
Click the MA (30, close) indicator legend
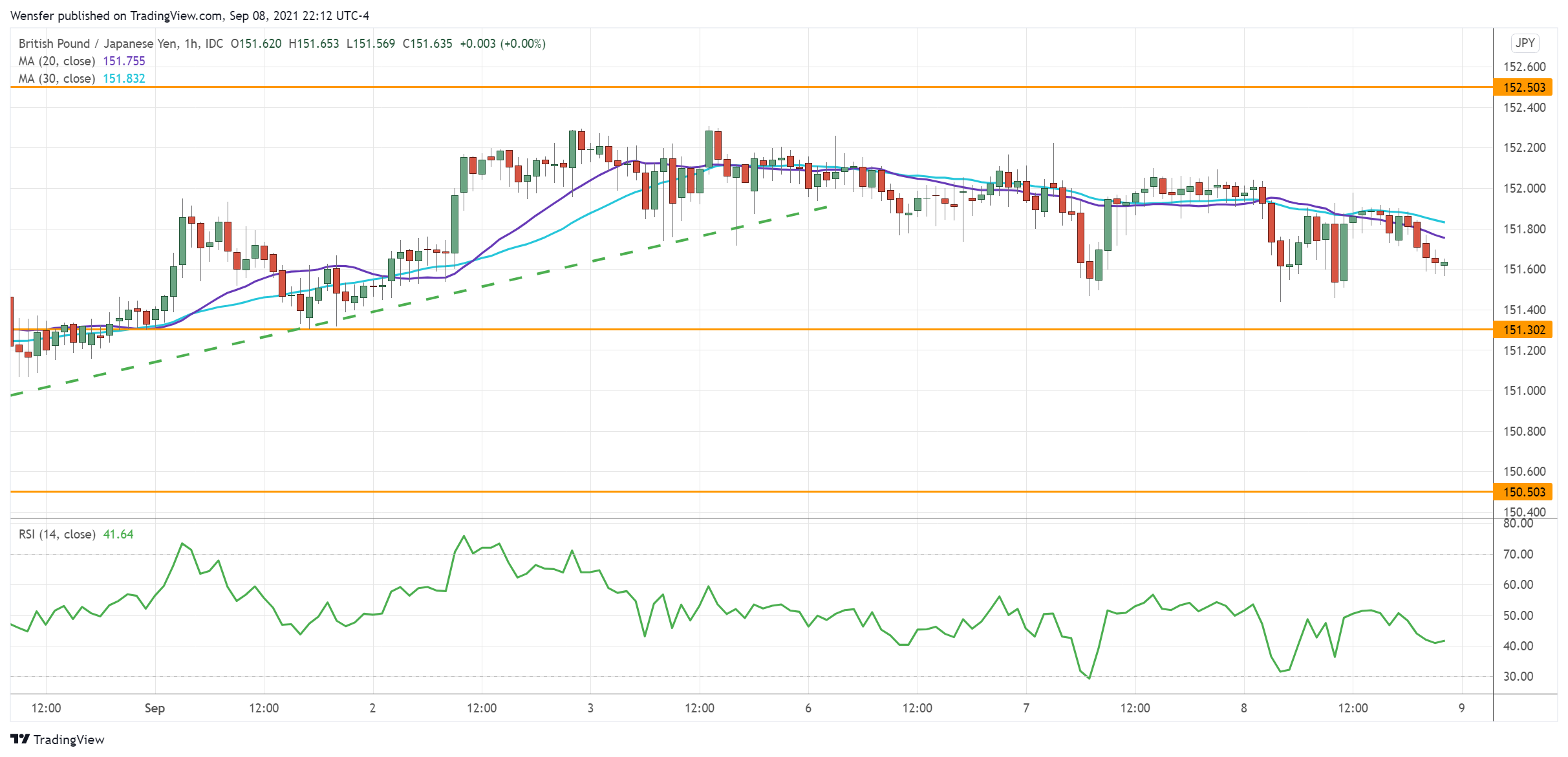pyautogui.click(x=57, y=78)
